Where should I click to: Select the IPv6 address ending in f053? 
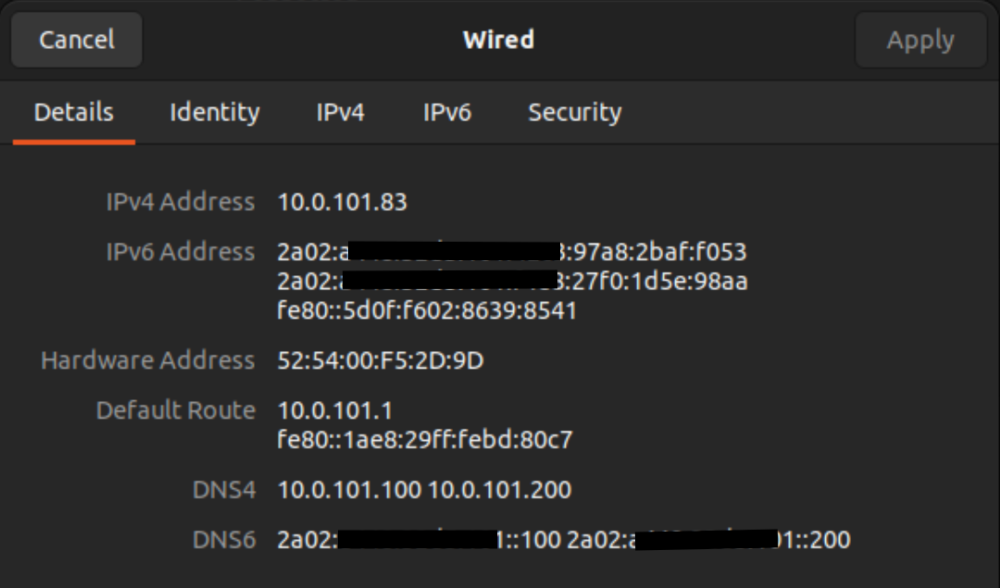pos(512,252)
